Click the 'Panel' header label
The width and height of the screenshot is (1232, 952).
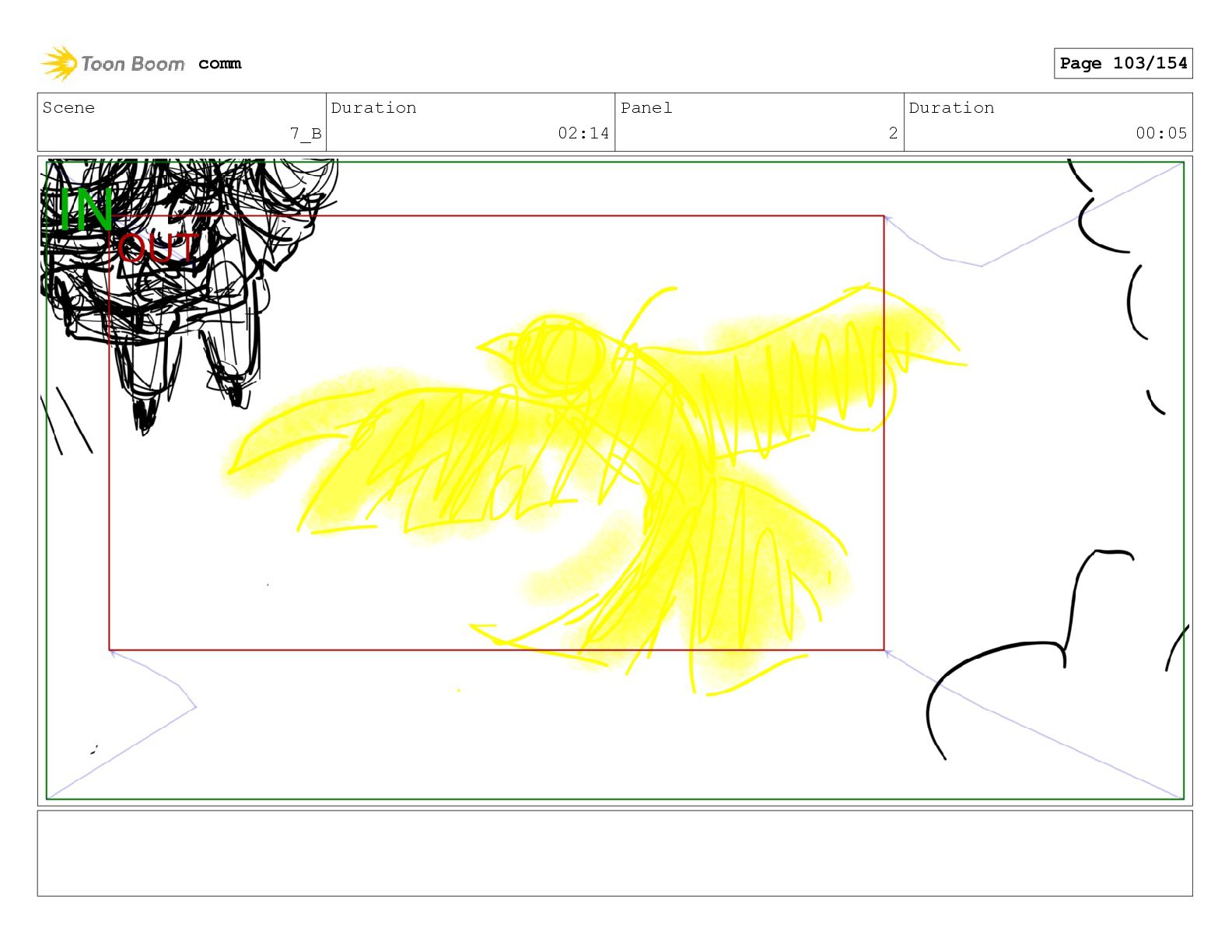click(646, 107)
